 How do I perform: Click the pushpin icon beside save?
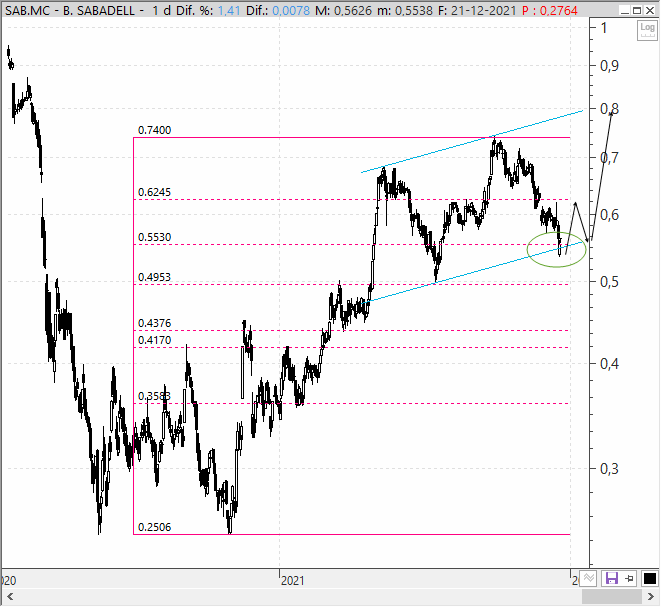tap(630, 578)
